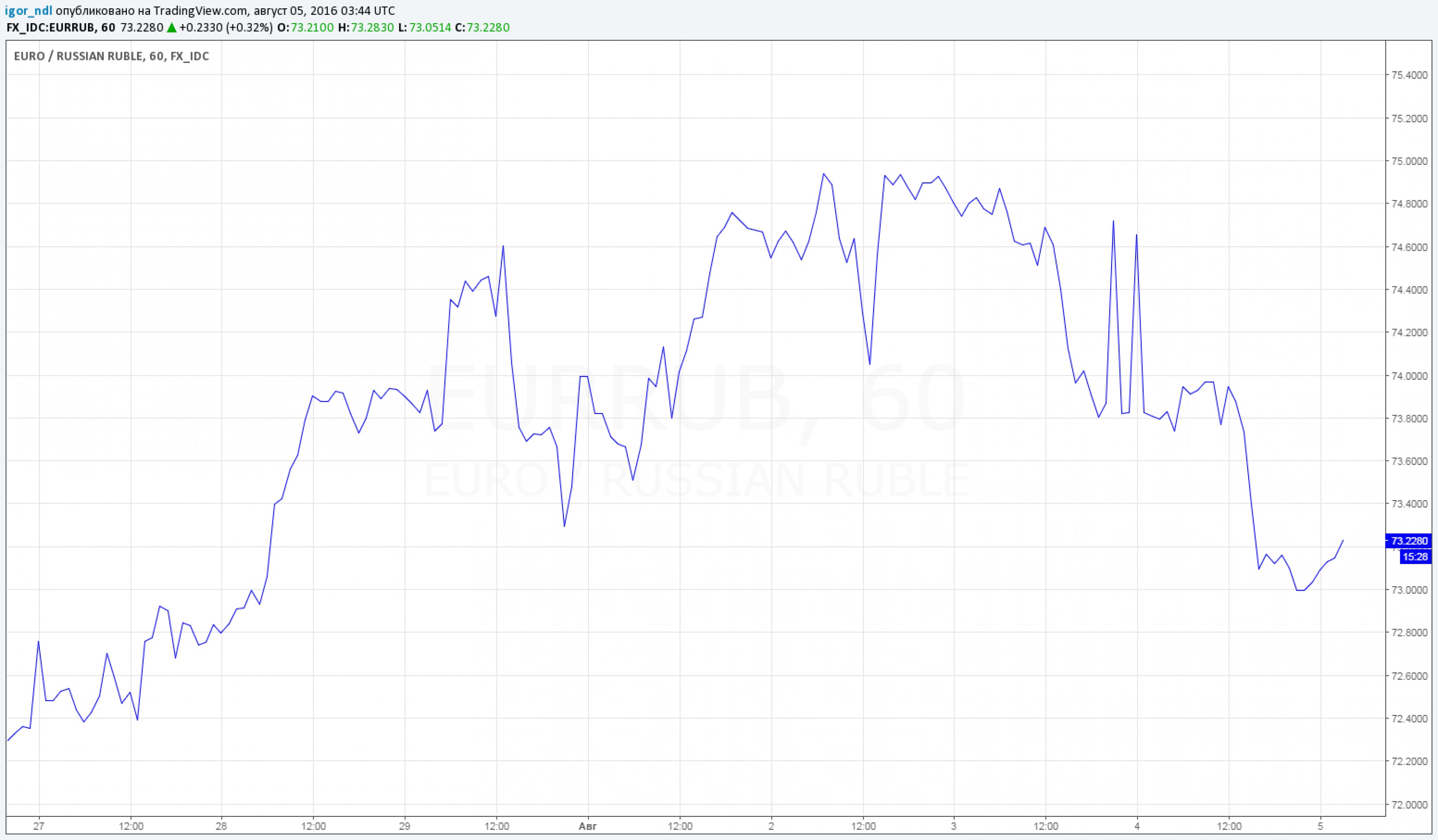Click the 29 date marker on time axis
The width and height of the screenshot is (1438, 840).
click(x=405, y=826)
